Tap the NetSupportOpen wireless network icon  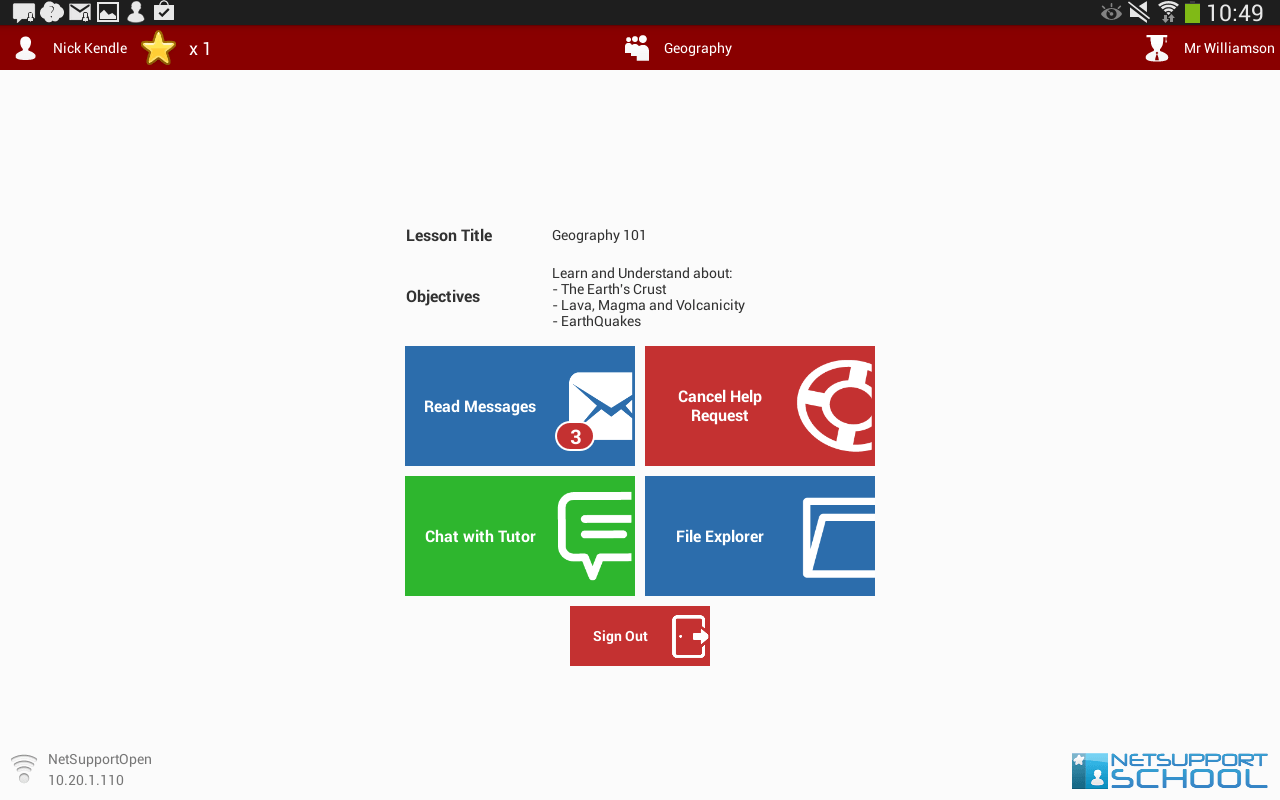point(24,769)
